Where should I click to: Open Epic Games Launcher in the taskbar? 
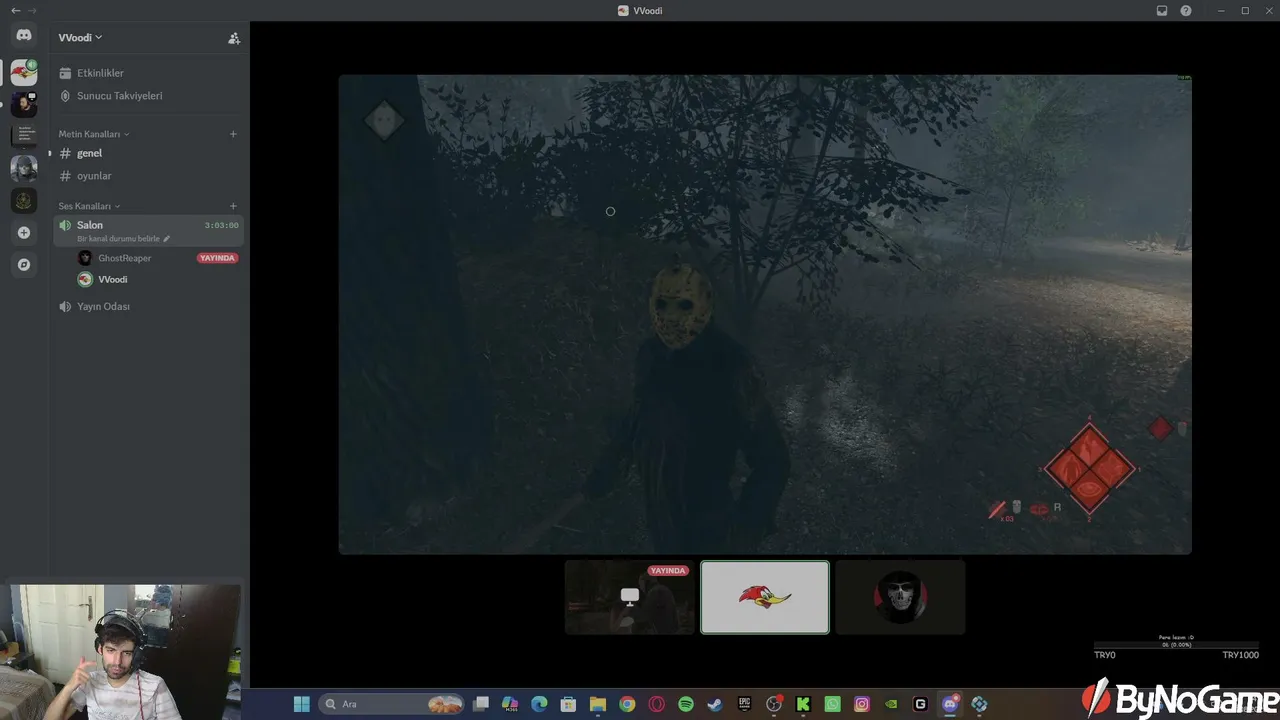[x=744, y=704]
